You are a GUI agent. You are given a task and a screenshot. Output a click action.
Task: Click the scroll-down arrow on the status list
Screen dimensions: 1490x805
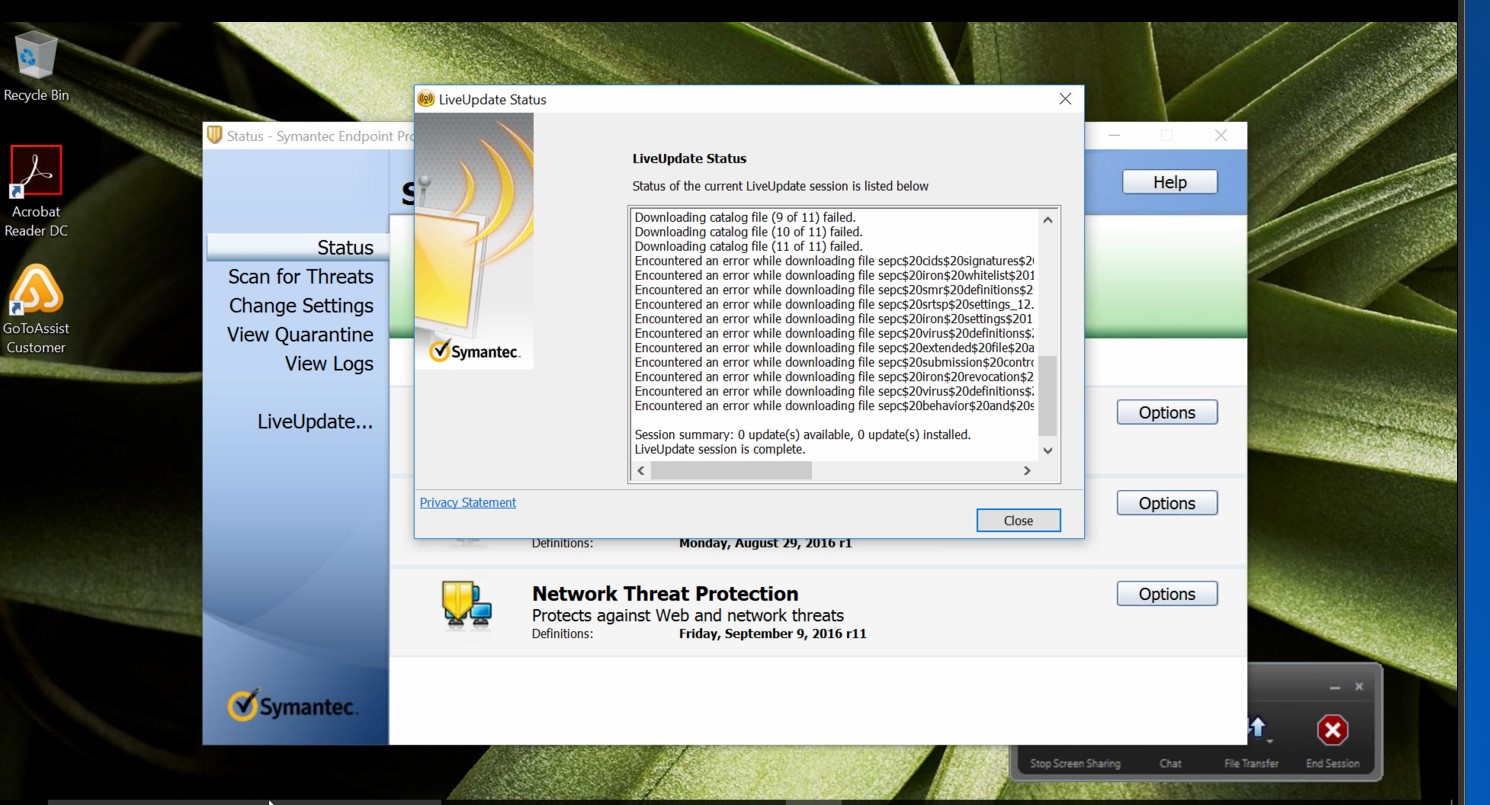click(1048, 450)
